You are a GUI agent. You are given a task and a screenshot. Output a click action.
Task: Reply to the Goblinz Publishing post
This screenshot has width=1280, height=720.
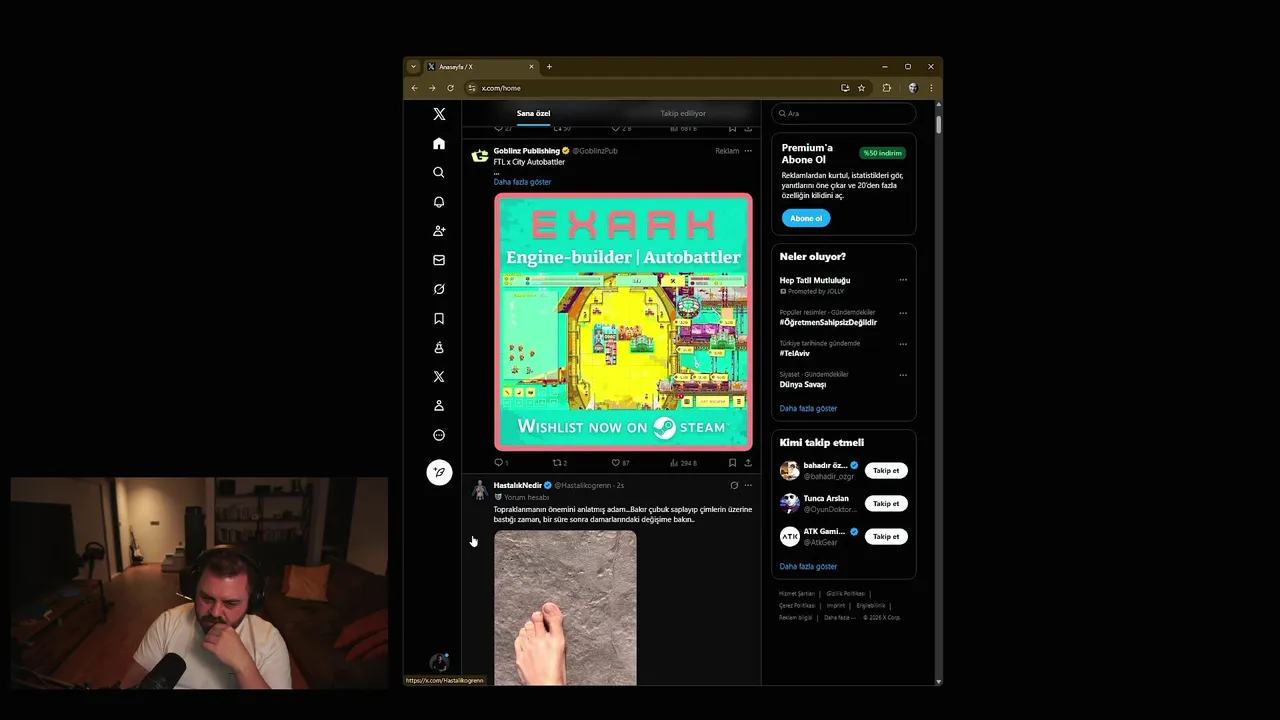point(499,463)
